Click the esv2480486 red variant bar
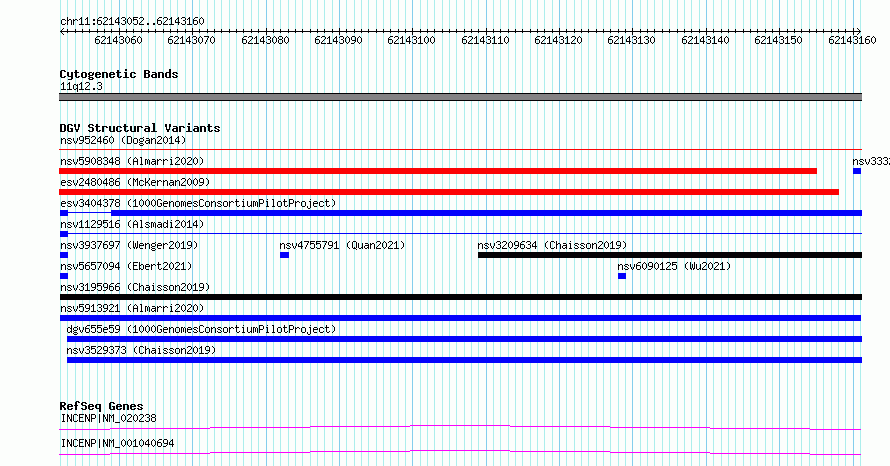The height and width of the screenshot is (466, 890). click(x=449, y=192)
